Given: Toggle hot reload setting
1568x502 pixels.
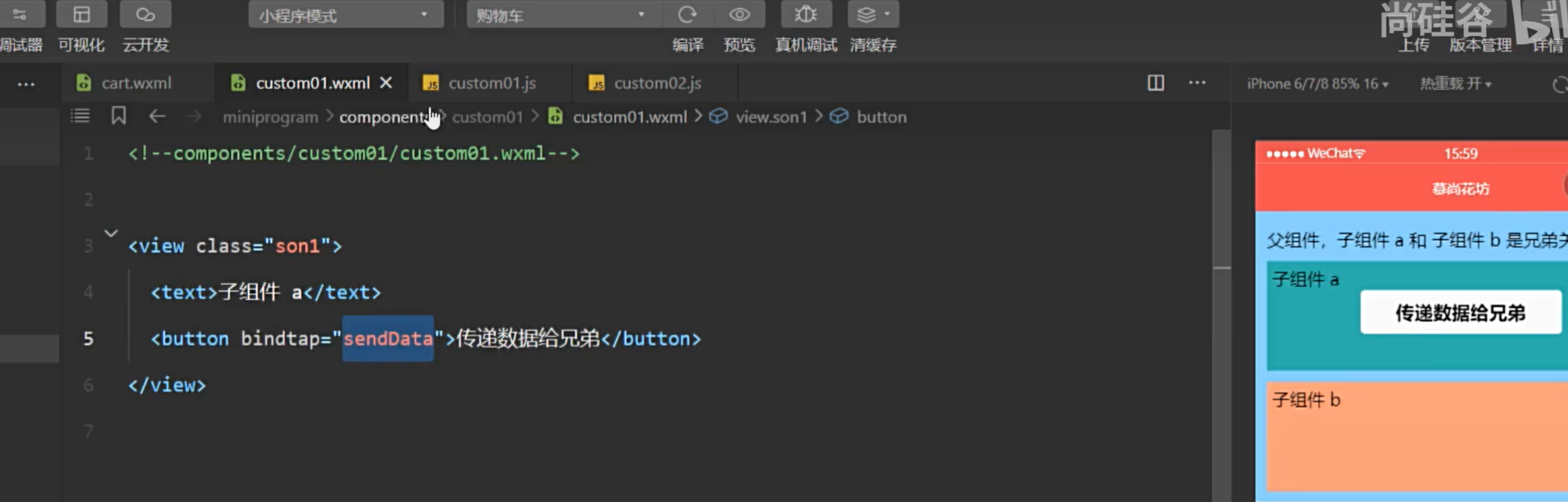Looking at the screenshot, I should pos(1455,84).
